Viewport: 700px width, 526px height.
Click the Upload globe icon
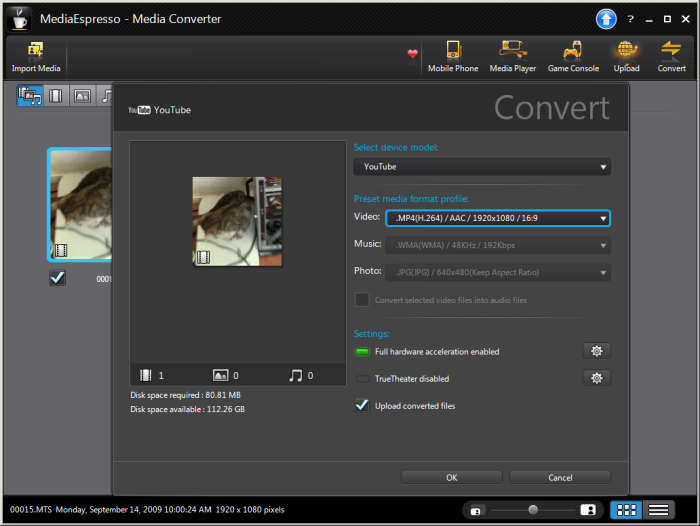626,50
